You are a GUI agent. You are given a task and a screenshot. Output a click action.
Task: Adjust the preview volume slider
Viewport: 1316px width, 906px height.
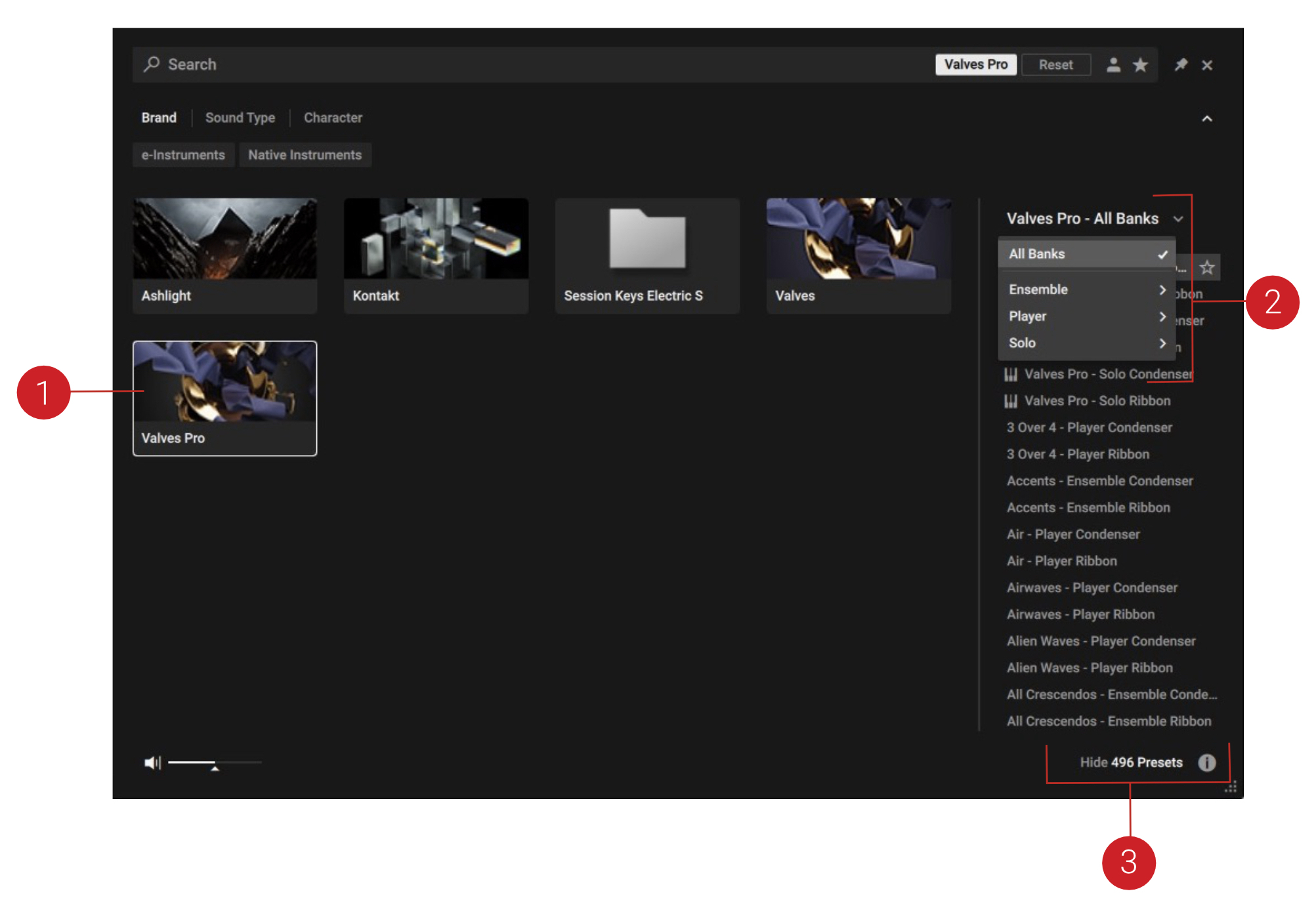215,763
